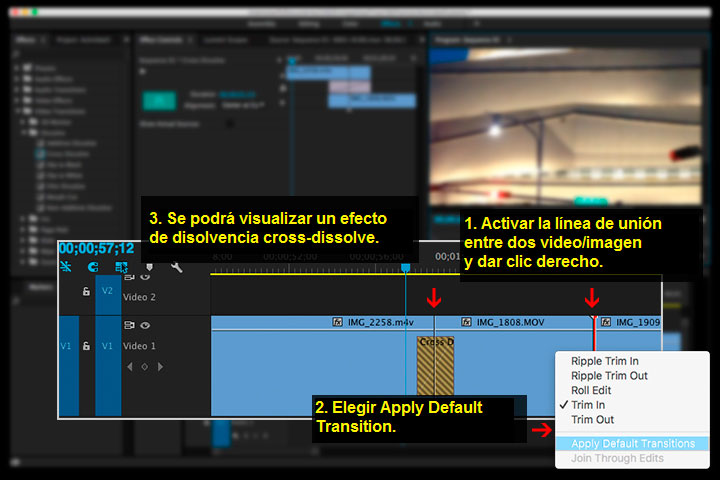
Task: Click fx badge on IMG_2258.m4v clip
Action: coord(338,322)
